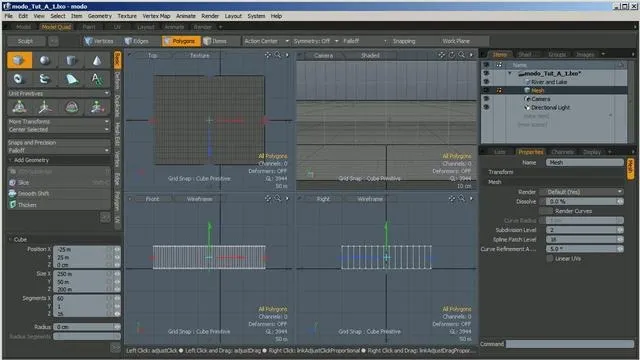Select the Cube primitive tool
The height and width of the screenshot is (360, 640).
point(19,60)
